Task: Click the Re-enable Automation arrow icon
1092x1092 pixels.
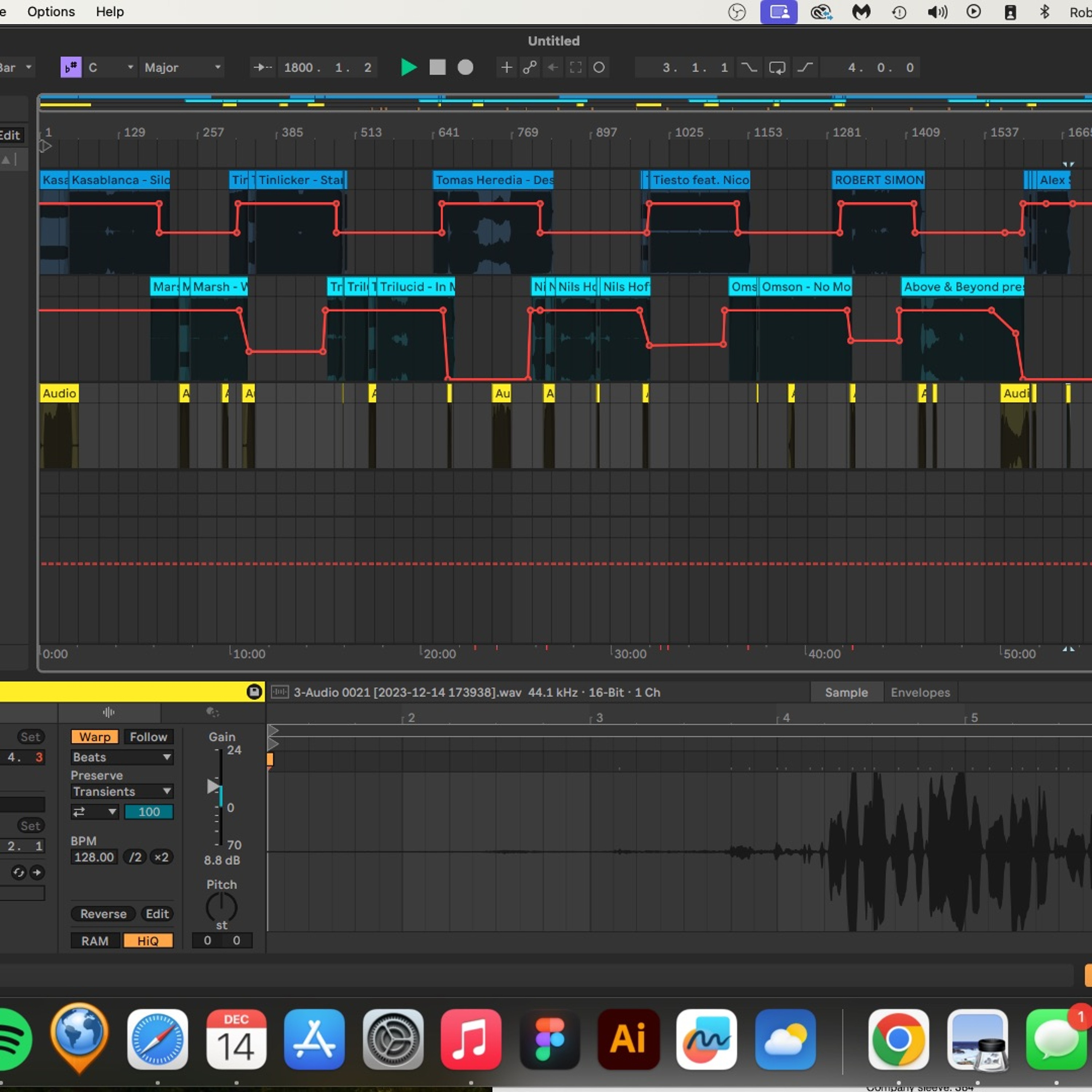Action: pos(553,67)
